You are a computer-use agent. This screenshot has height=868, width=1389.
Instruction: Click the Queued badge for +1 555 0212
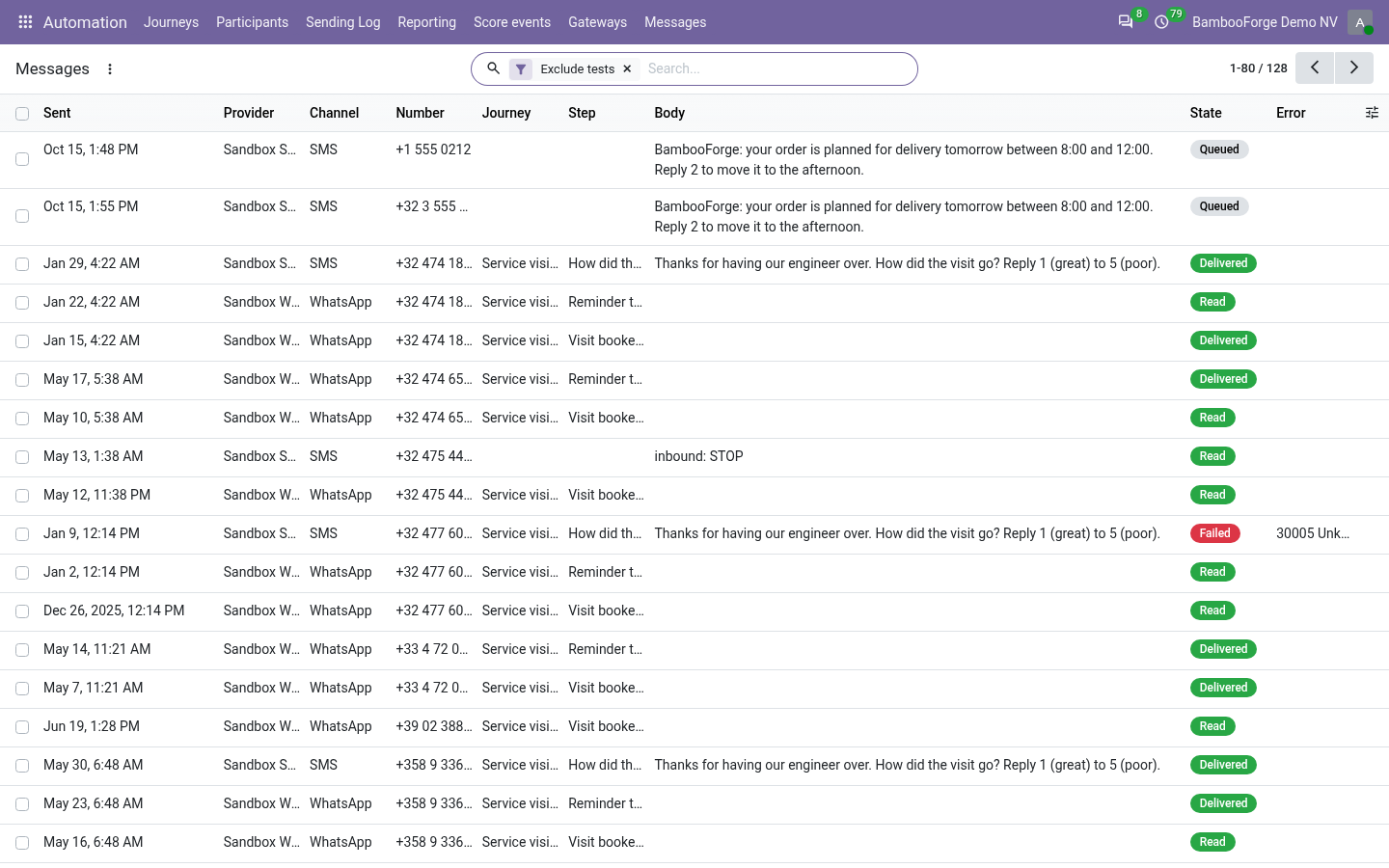click(1219, 149)
